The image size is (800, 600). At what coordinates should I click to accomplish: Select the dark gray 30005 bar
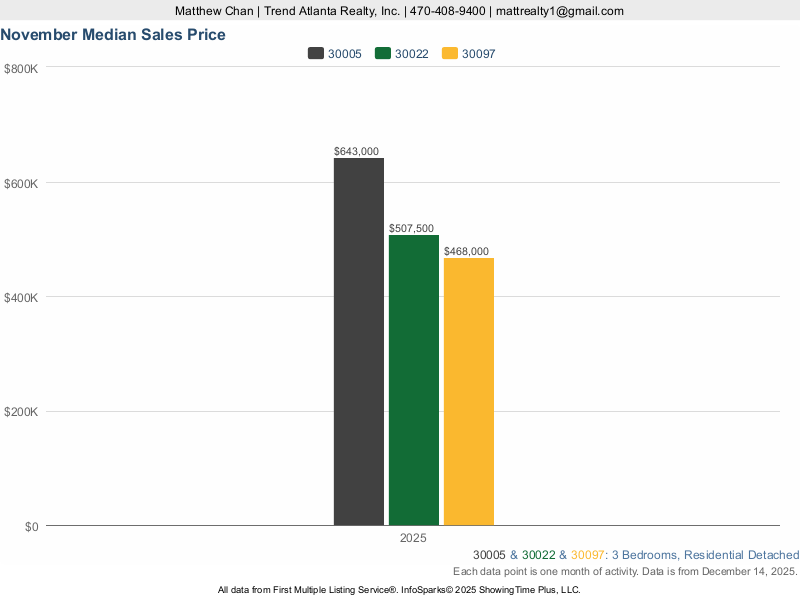359,341
